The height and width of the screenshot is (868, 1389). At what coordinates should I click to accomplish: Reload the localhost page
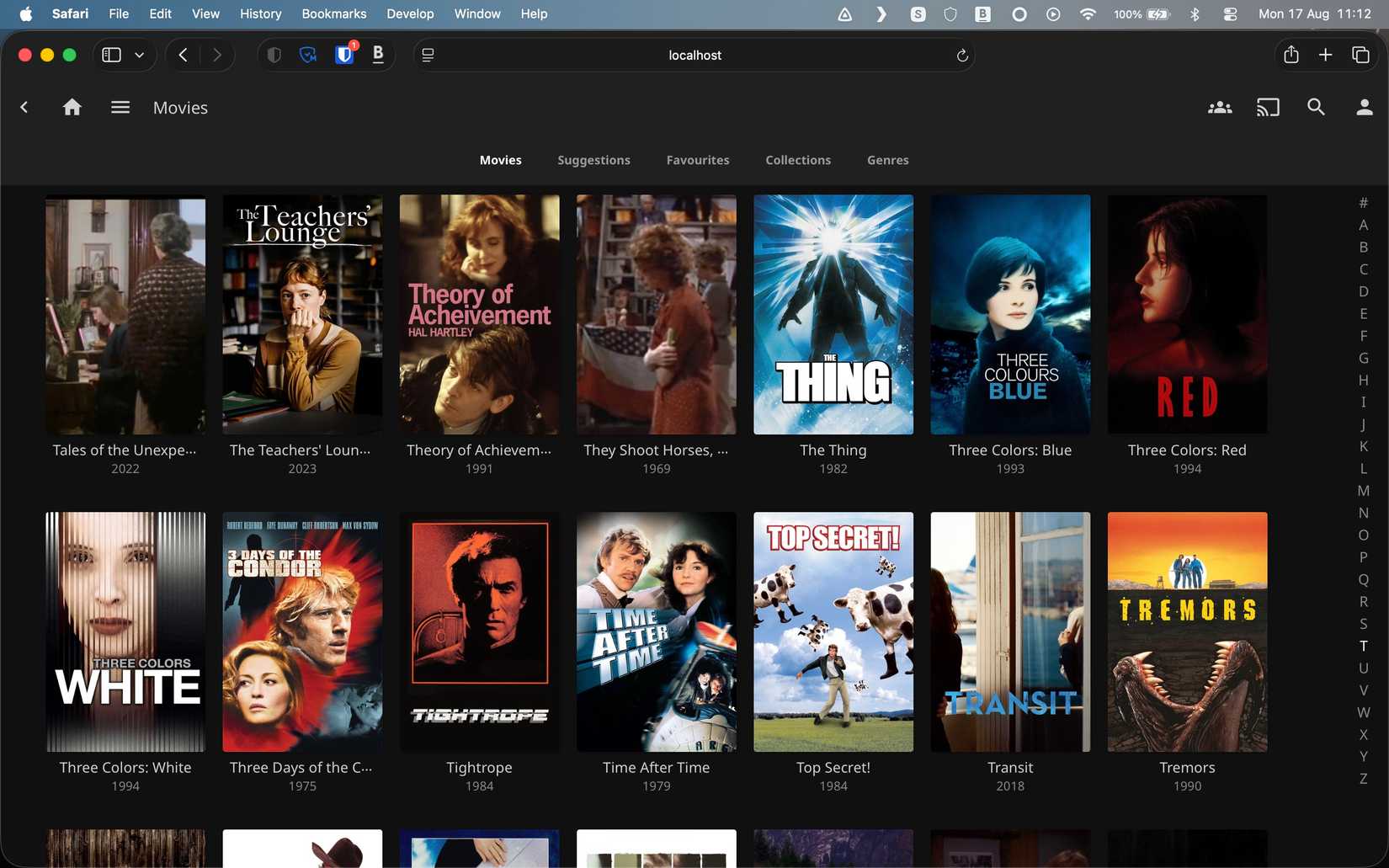click(962, 56)
